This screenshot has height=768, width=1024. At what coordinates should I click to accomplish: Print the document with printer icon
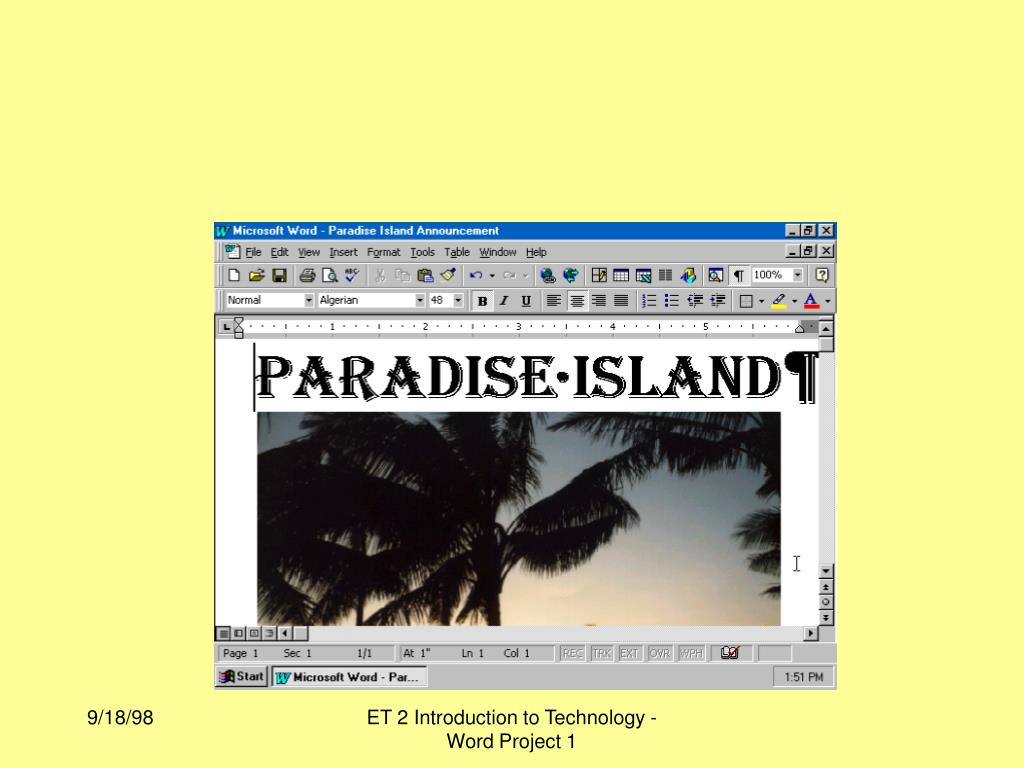tap(308, 276)
